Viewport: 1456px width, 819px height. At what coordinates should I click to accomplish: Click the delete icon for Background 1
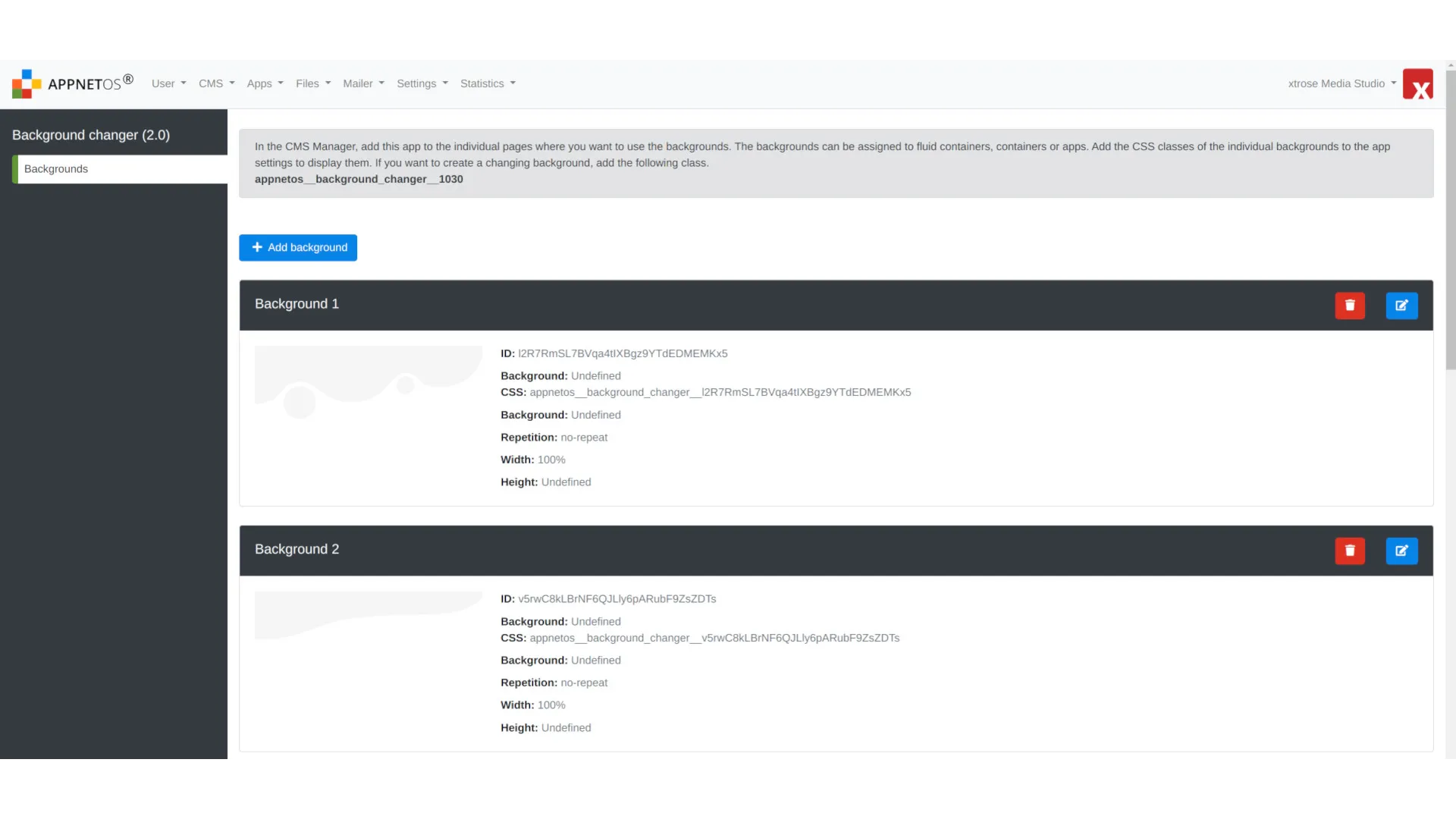tap(1350, 305)
